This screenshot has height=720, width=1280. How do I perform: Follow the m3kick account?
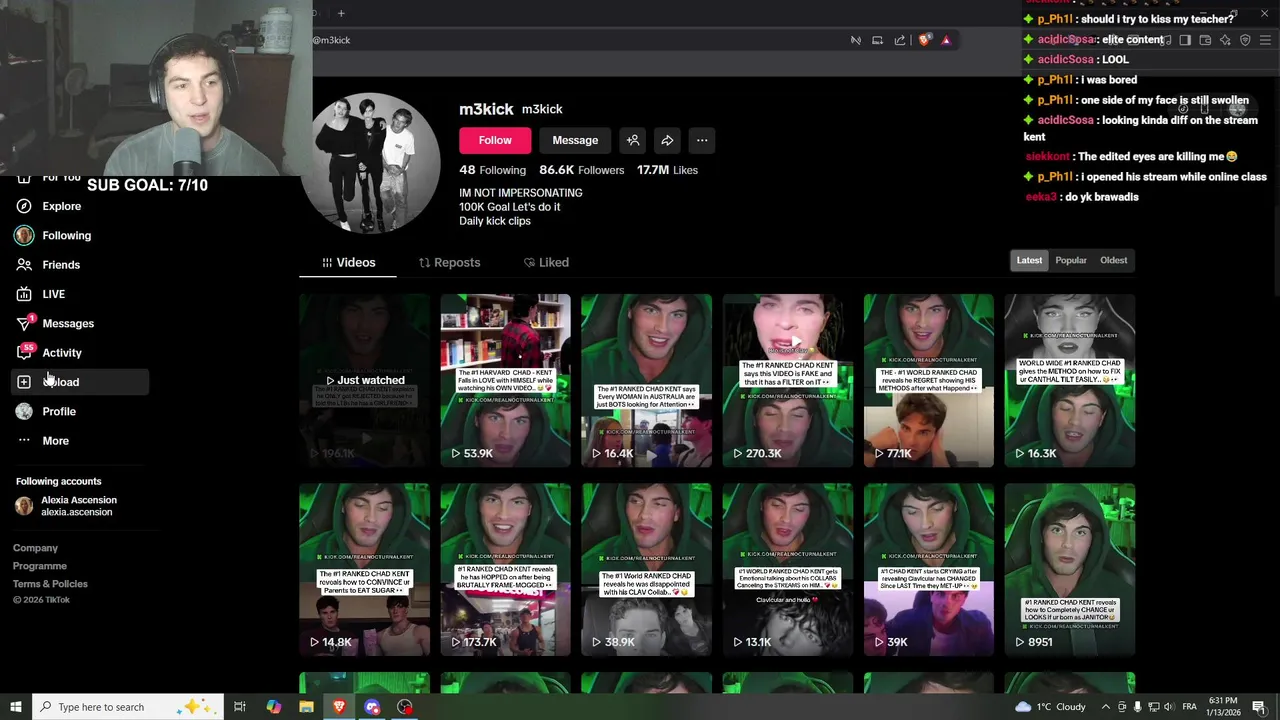click(x=495, y=140)
